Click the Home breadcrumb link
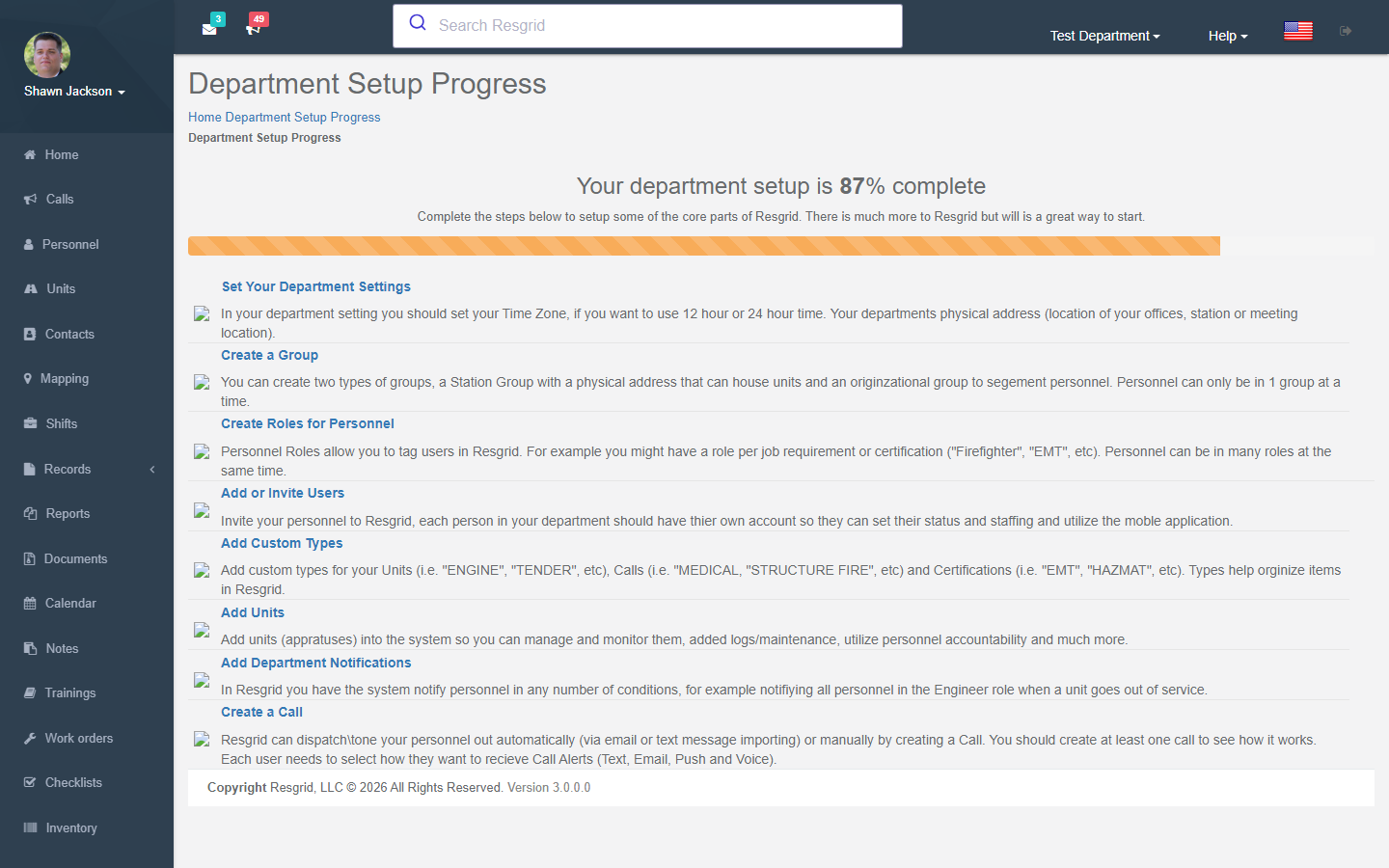 point(204,118)
